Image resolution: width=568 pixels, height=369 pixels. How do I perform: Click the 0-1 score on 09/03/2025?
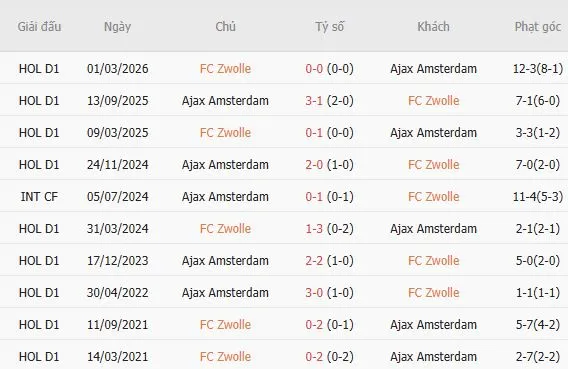pyautogui.click(x=314, y=133)
